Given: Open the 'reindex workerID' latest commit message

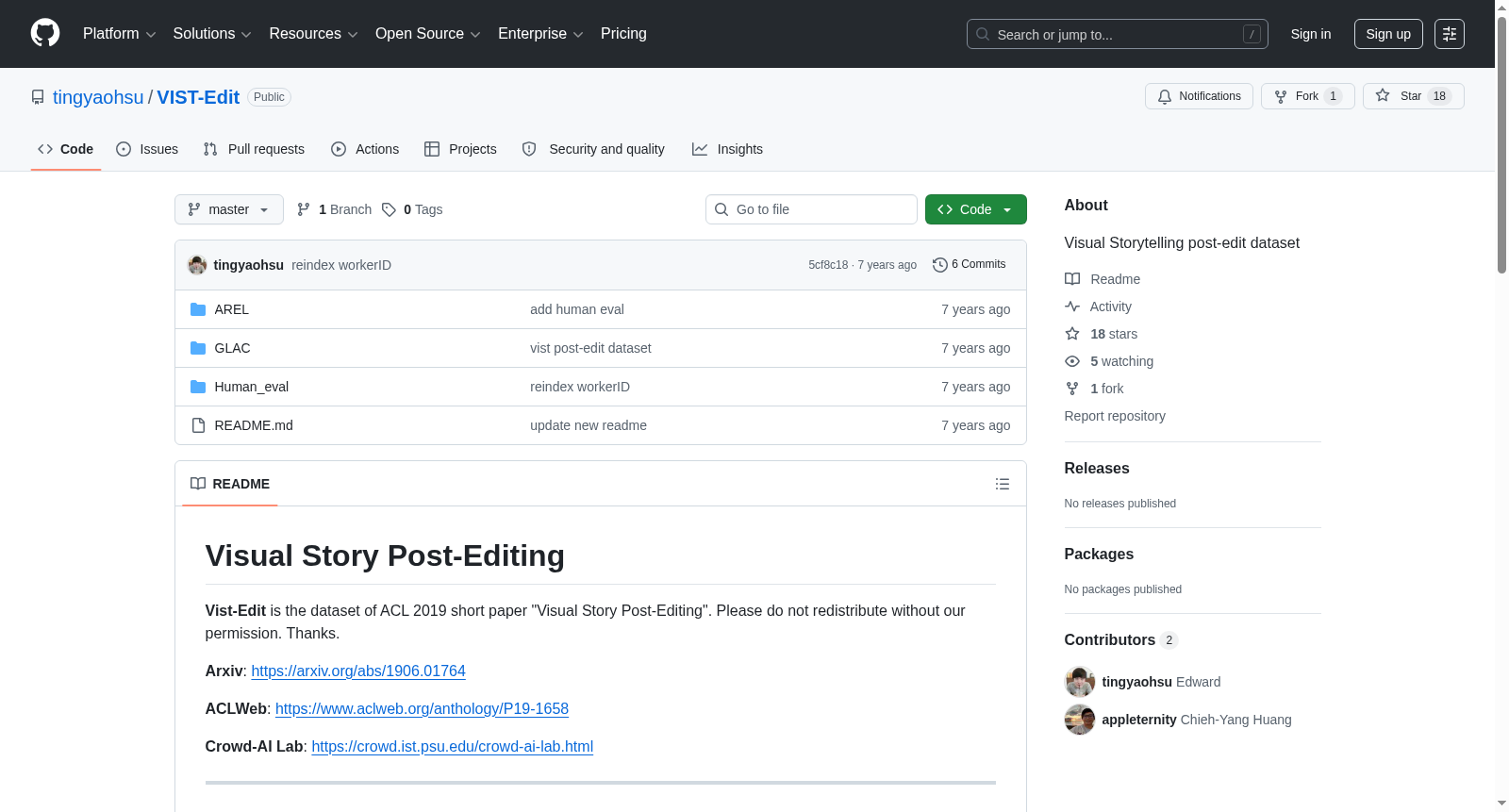Looking at the screenshot, I should pos(341,265).
